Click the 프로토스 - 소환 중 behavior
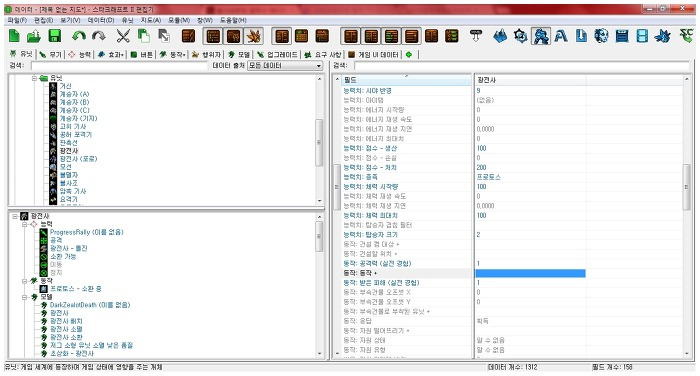This screenshot has height=376, width=700. [x=76, y=289]
